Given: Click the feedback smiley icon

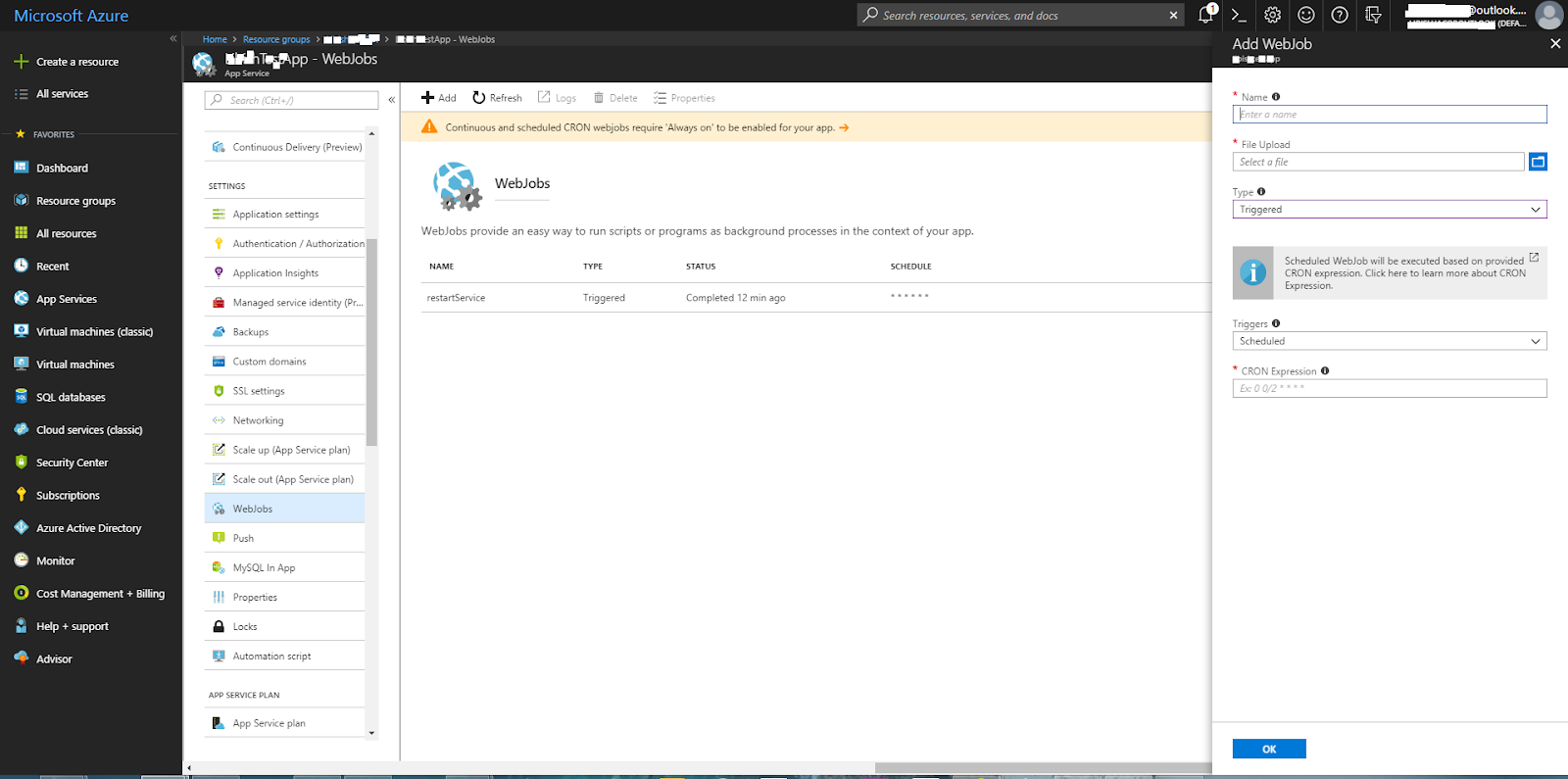Looking at the screenshot, I should (x=1306, y=15).
